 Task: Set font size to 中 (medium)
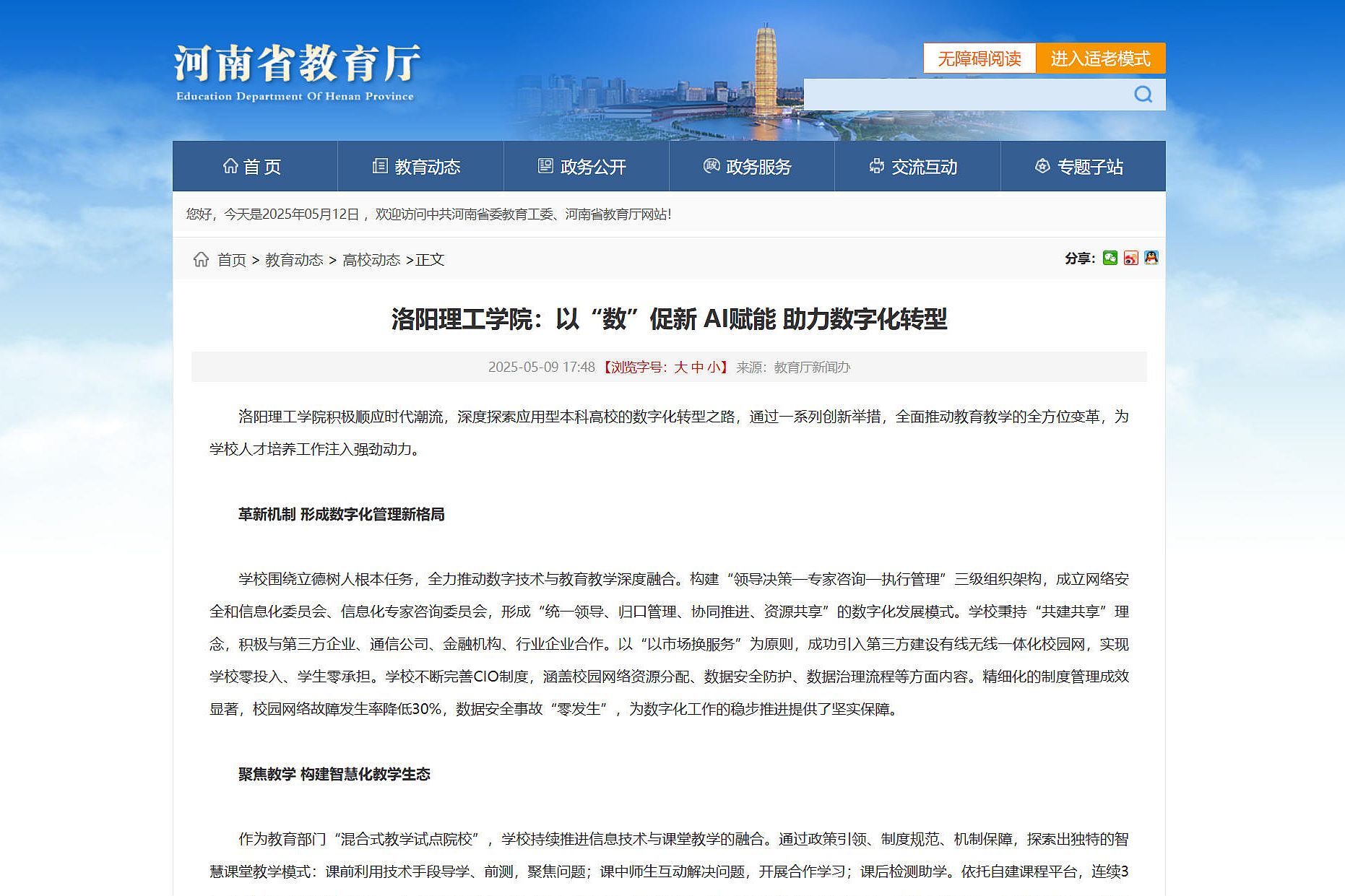697,367
